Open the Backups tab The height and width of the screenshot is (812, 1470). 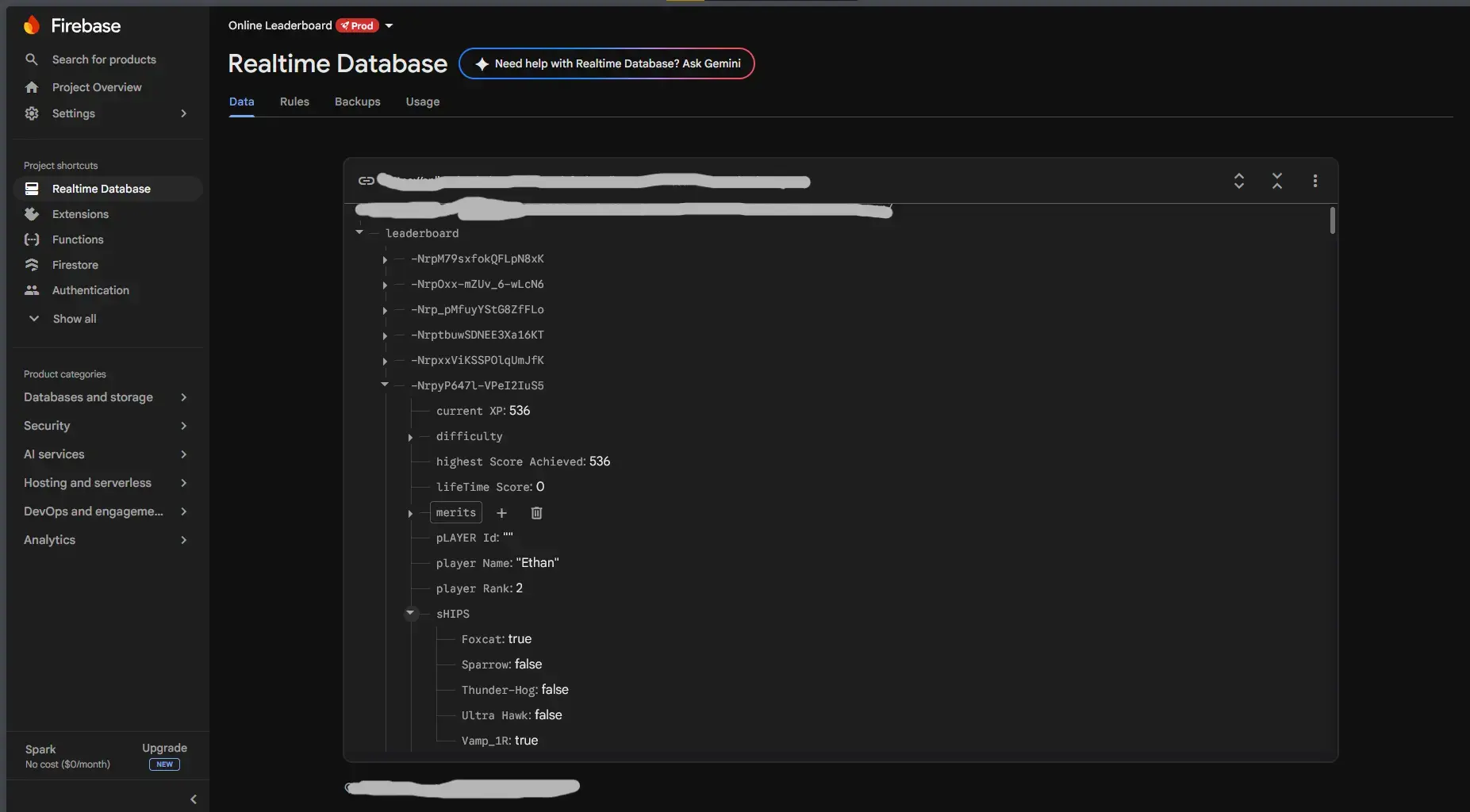[357, 101]
